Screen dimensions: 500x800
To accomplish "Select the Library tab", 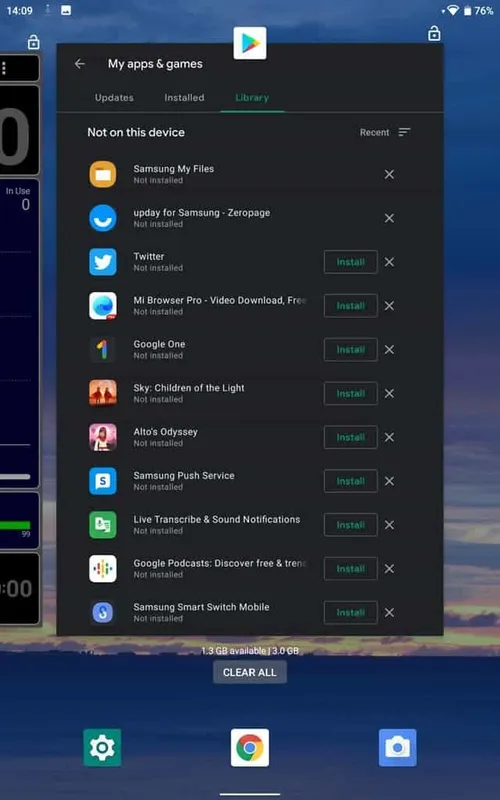I will [252, 97].
